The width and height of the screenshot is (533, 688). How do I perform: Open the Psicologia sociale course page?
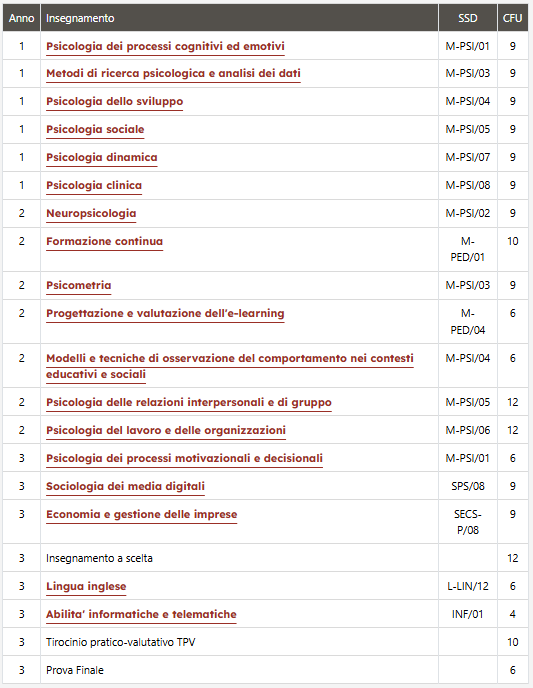[x=95, y=129]
